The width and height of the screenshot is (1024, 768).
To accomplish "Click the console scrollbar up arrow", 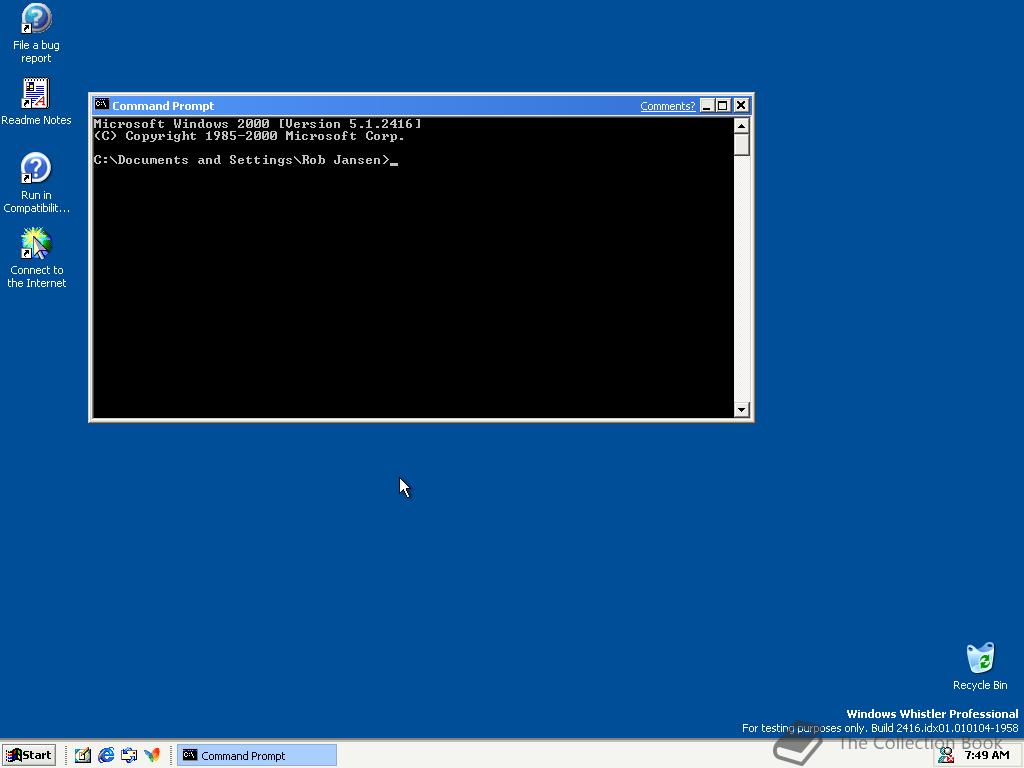I will (x=741, y=125).
